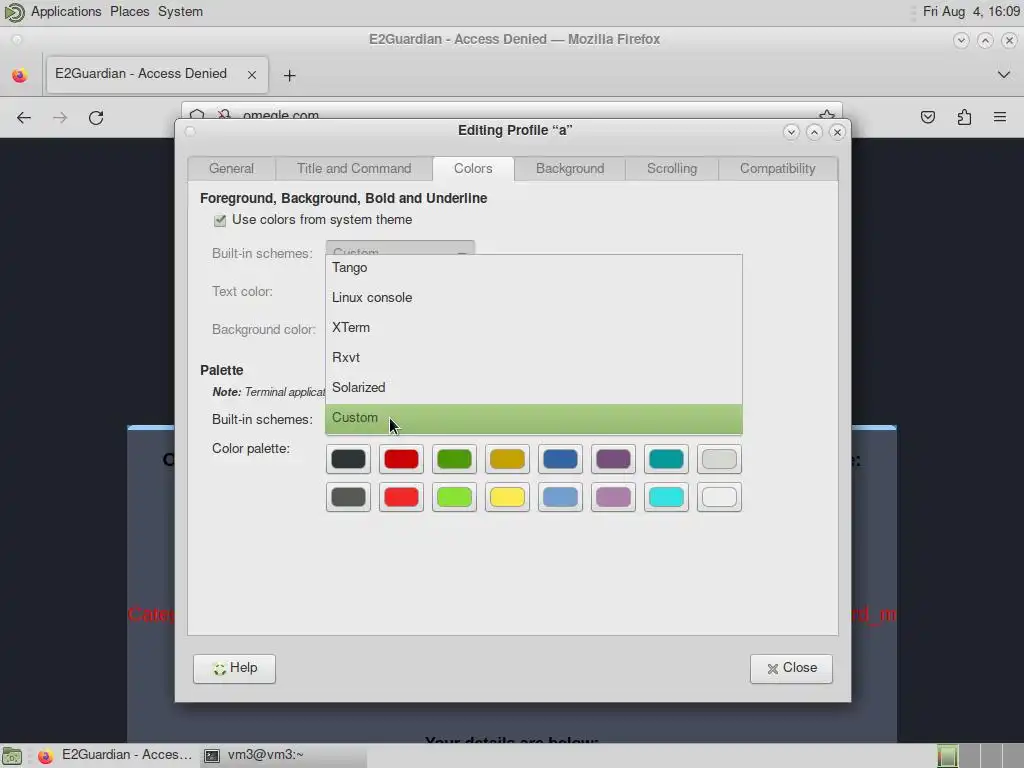Choose Solarized scheme
This screenshot has height=768, width=1024.
point(534,388)
